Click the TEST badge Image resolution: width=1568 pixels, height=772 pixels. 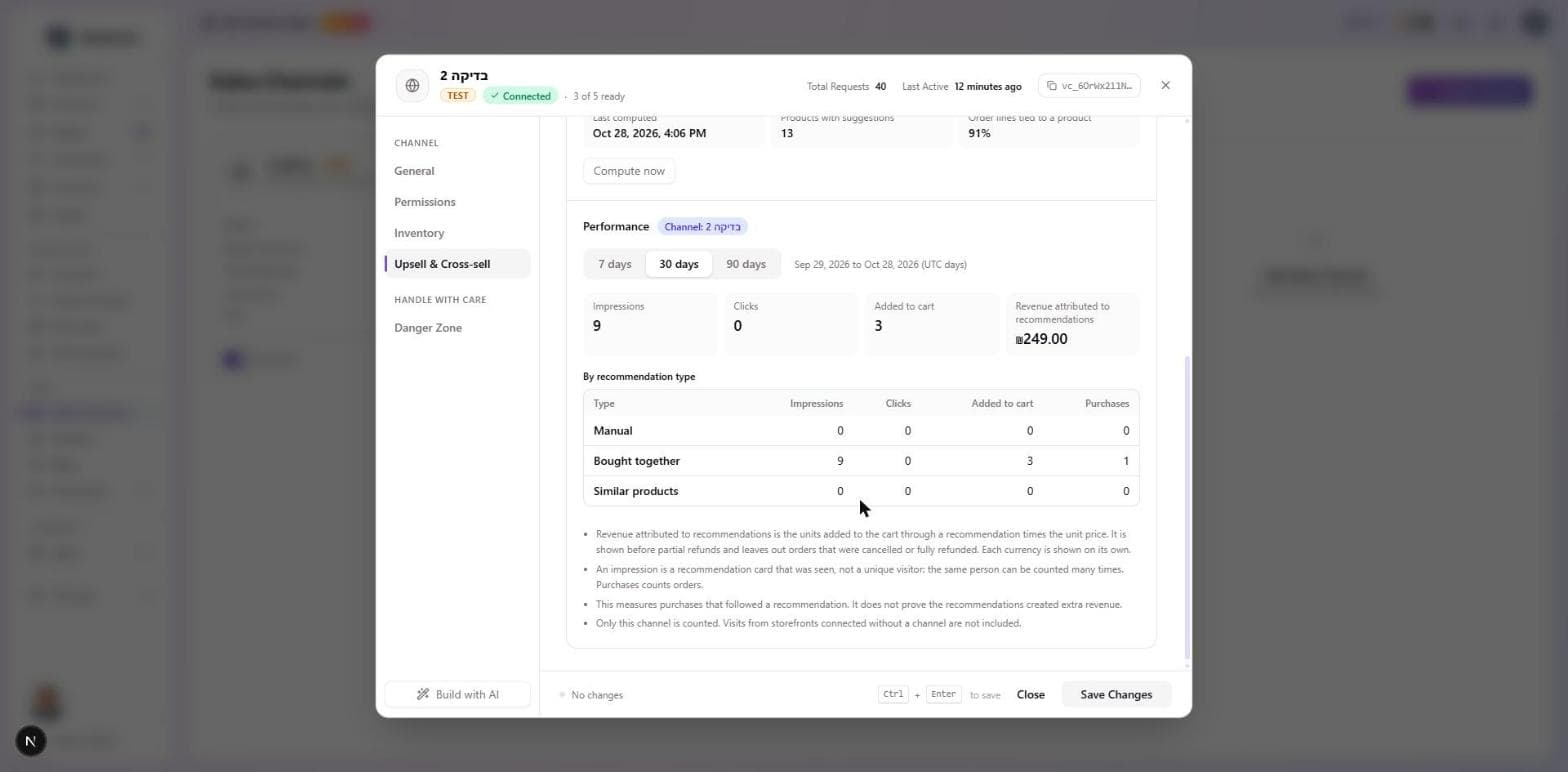coord(458,96)
